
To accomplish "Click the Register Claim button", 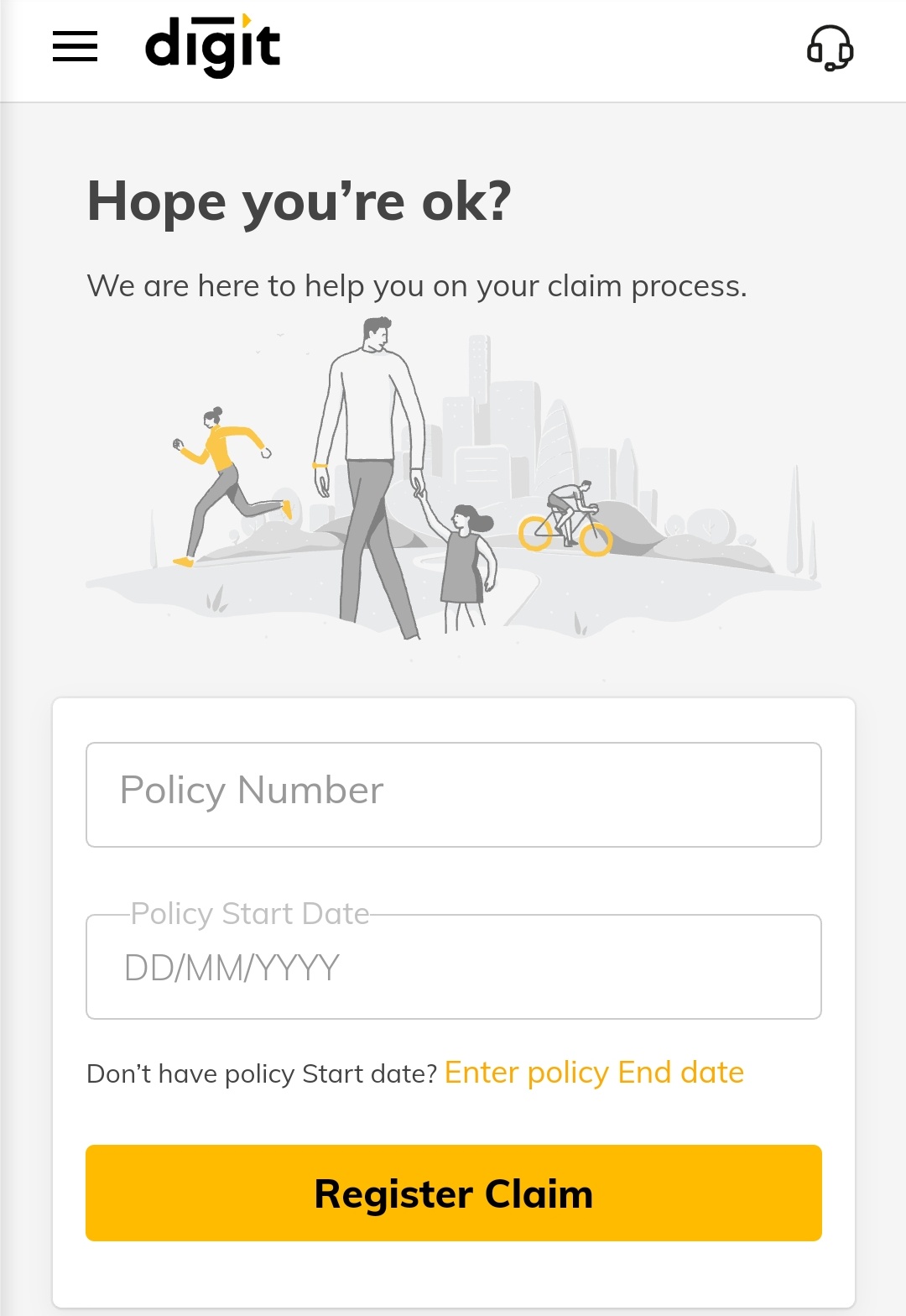I will [x=453, y=1193].
